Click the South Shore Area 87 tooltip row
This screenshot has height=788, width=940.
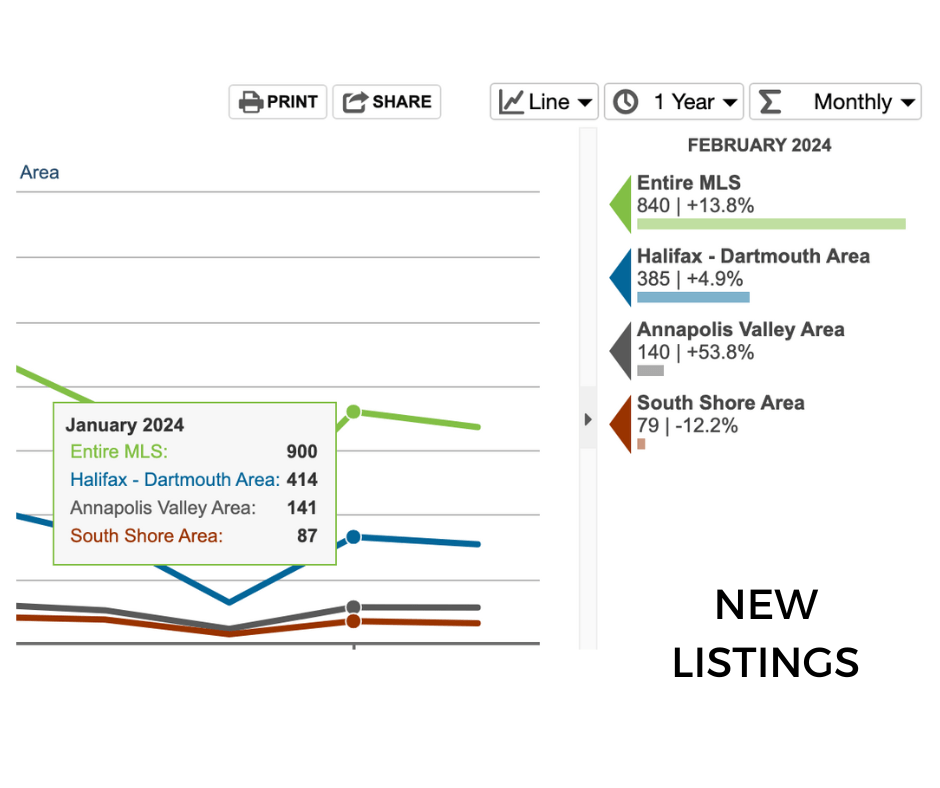tap(194, 536)
